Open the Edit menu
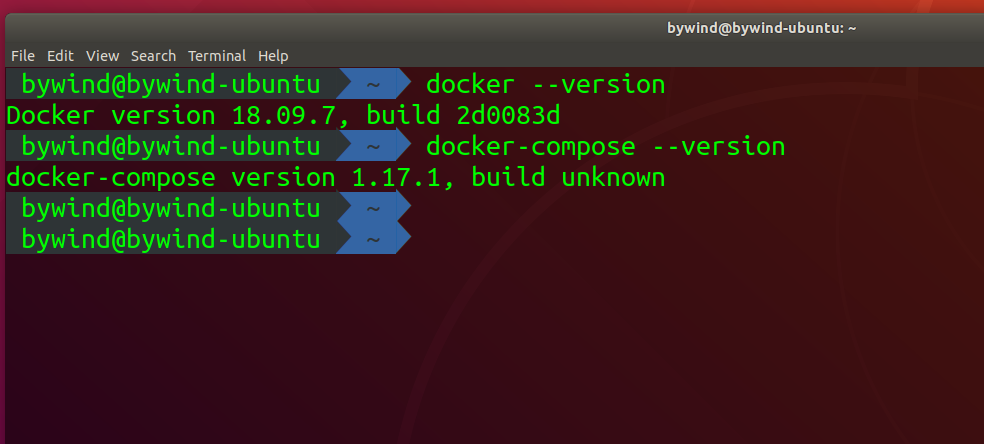Screen dimensions: 984x444 tap(60, 56)
